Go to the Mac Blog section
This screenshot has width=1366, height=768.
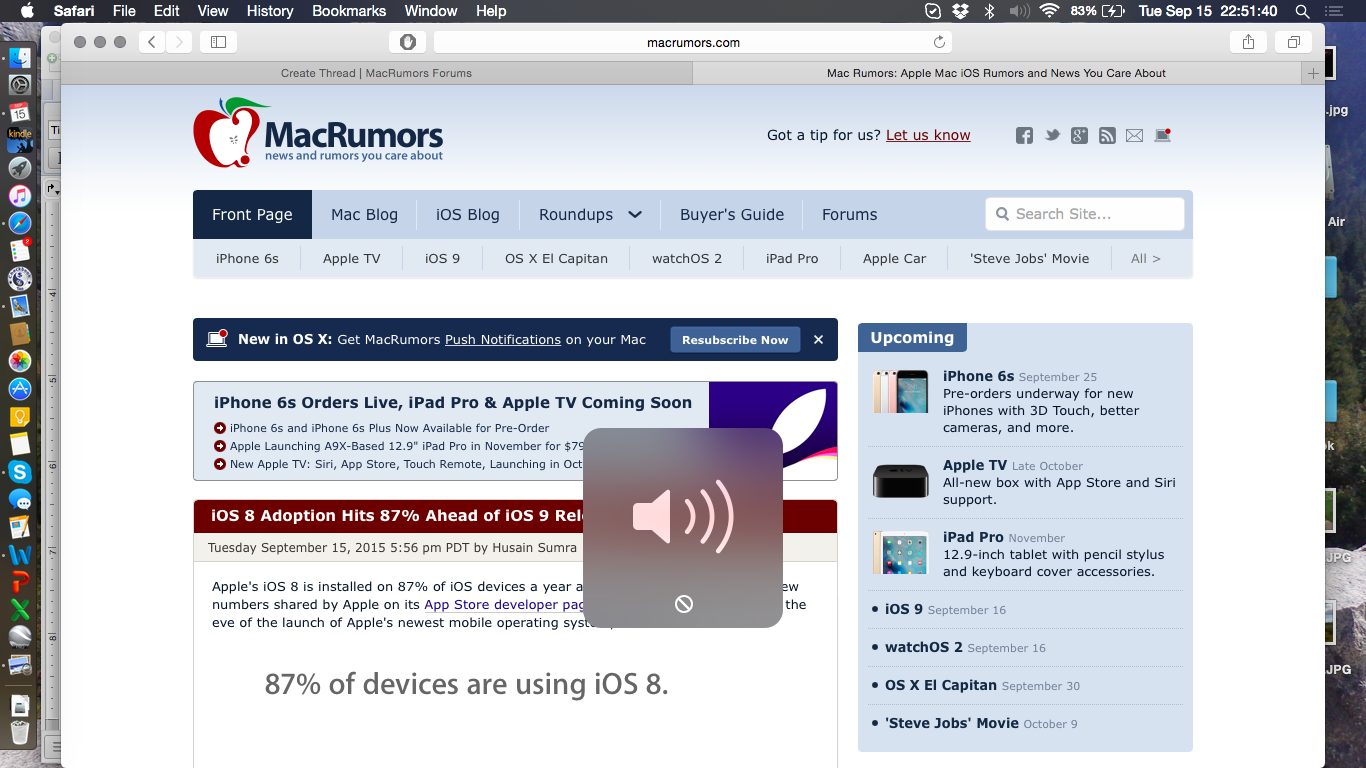(x=364, y=215)
